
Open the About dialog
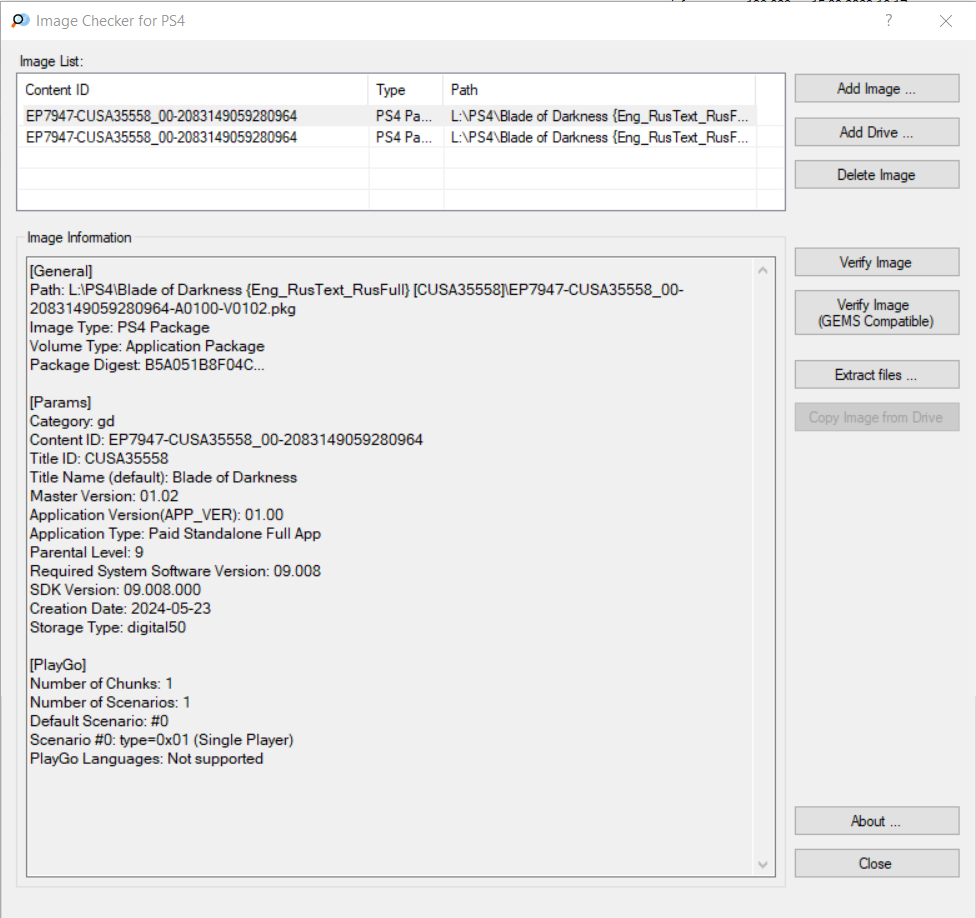coord(876,821)
